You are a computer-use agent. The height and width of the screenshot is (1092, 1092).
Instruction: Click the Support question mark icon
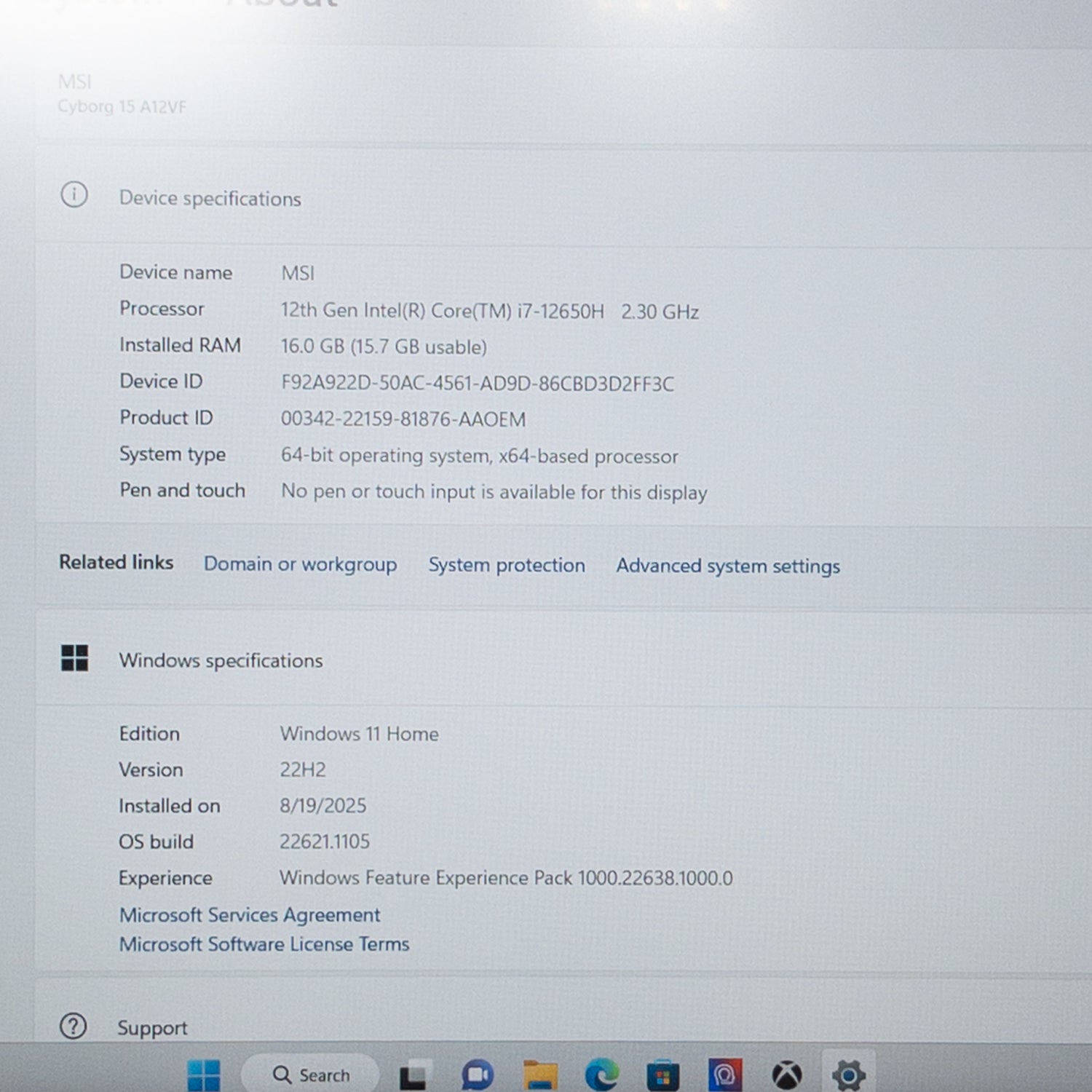(x=73, y=1026)
